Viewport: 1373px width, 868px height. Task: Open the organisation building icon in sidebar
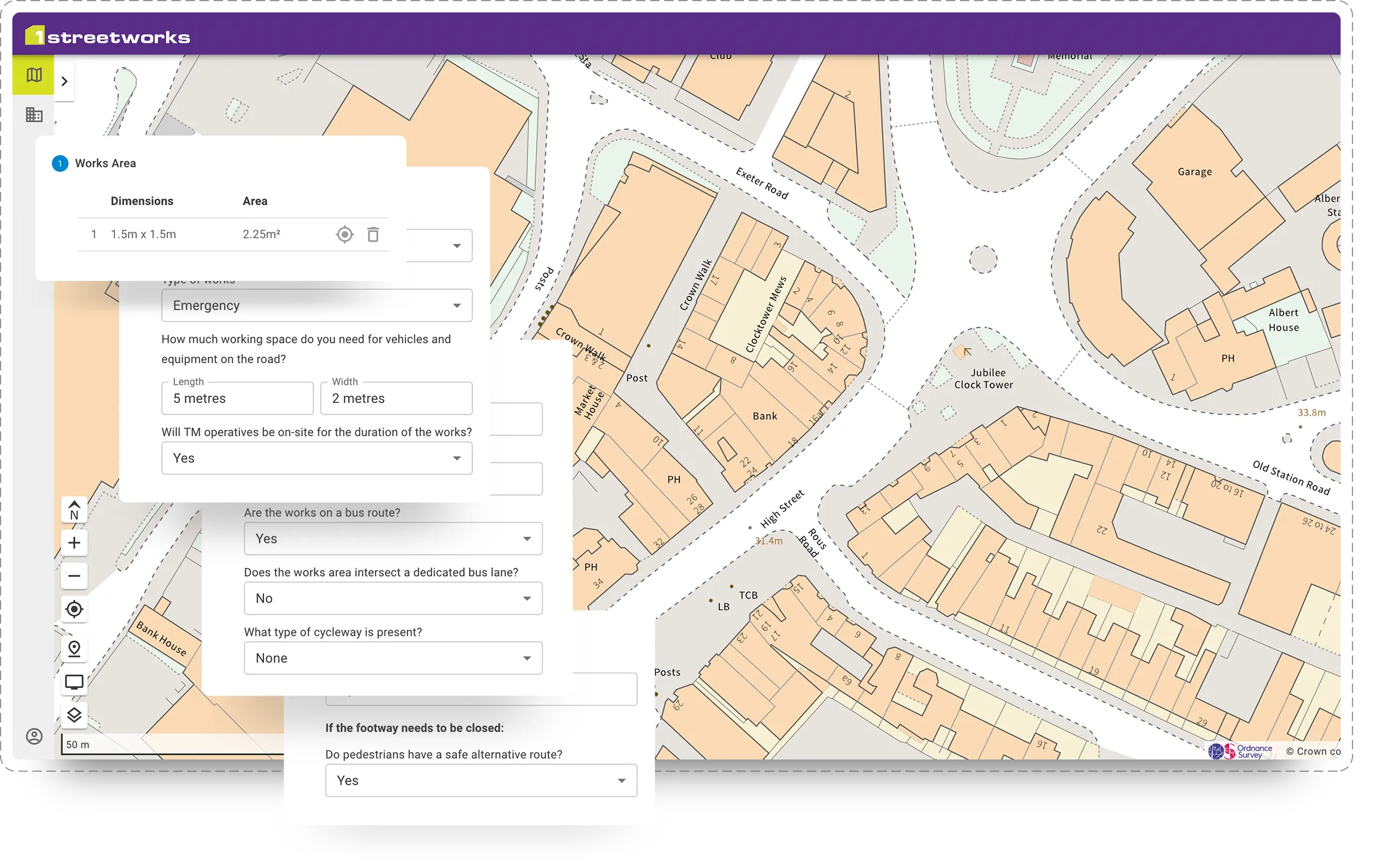pyautogui.click(x=34, y=114)
